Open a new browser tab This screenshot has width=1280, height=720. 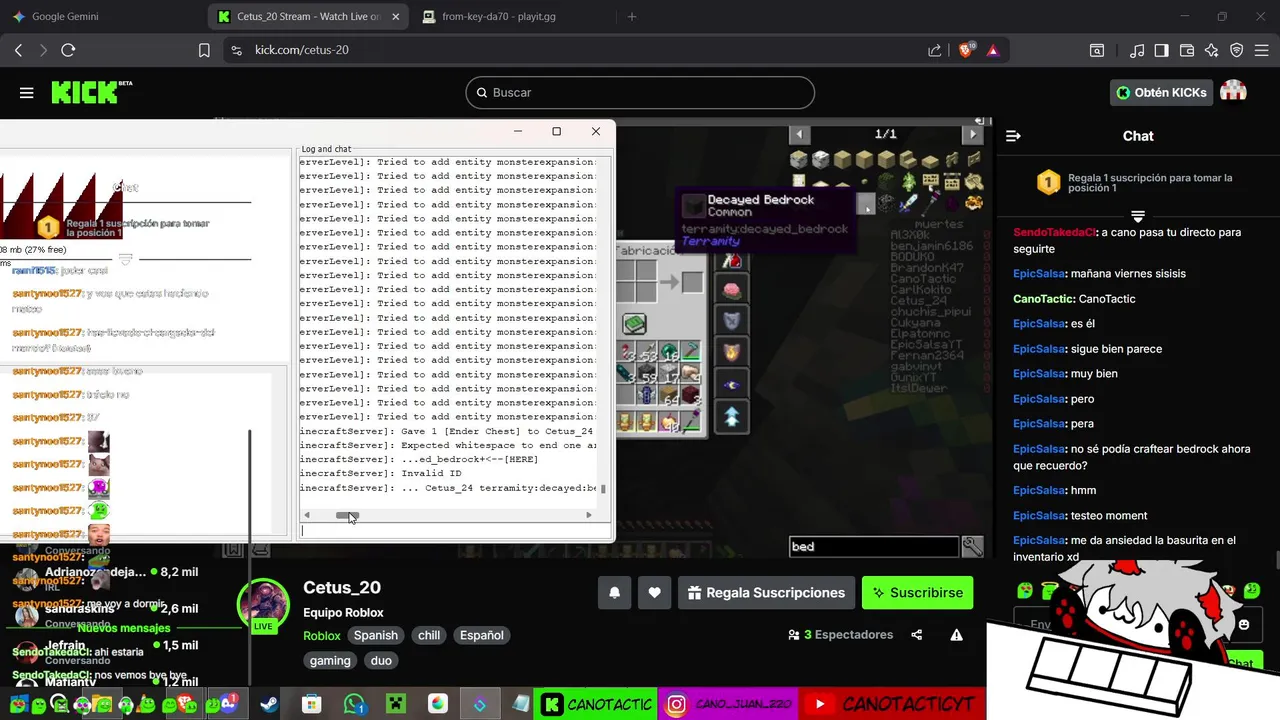tap(631, 16)
